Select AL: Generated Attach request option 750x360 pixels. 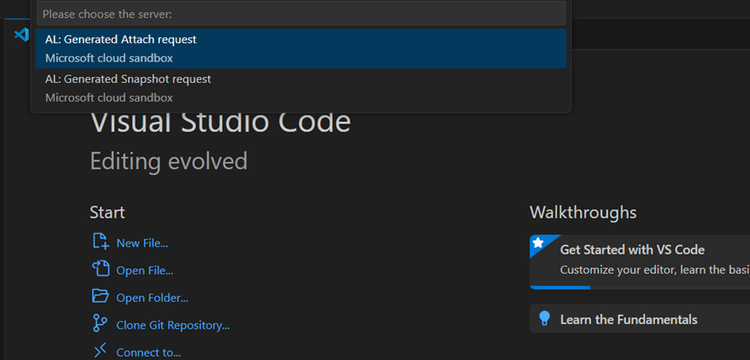pos(301,48)
